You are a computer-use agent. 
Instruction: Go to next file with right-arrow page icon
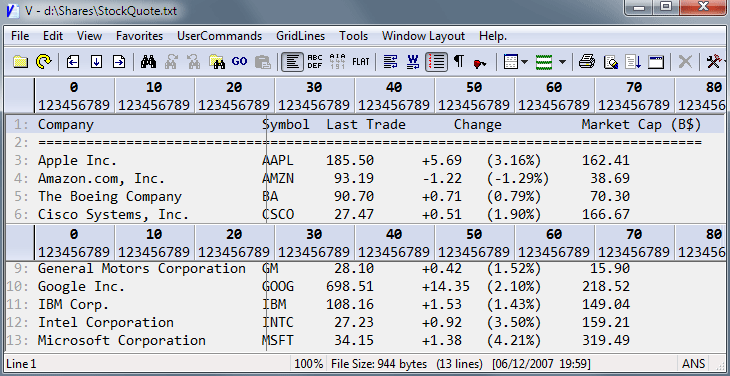(x=120, y=62)
